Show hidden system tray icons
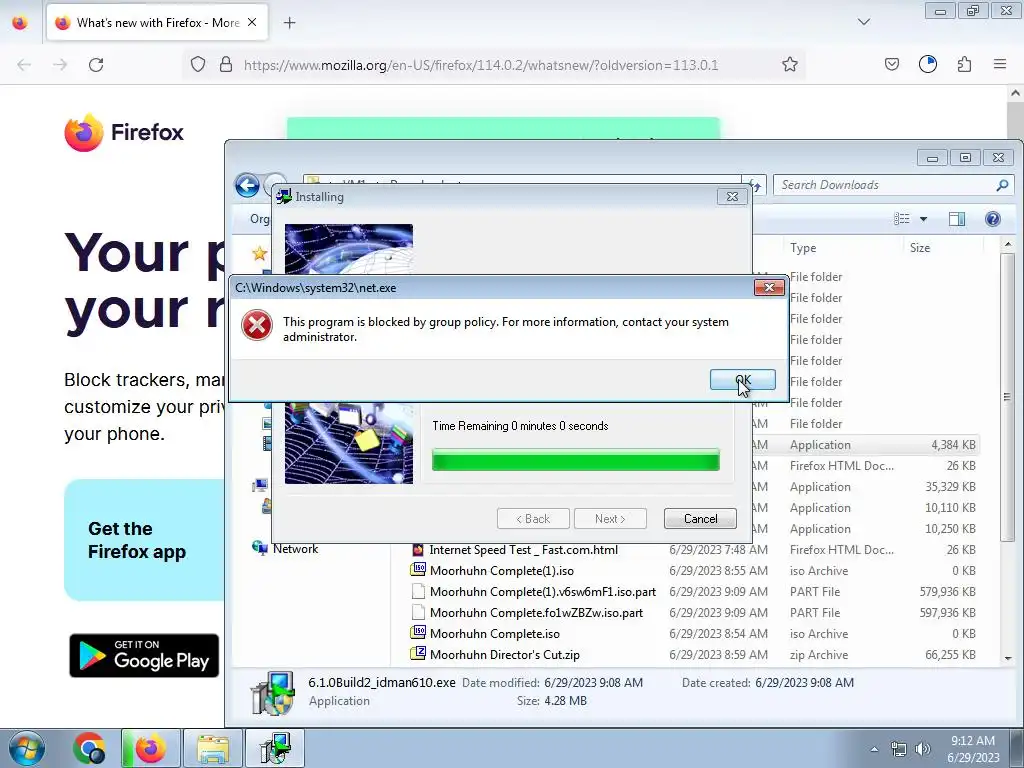The width and height of the screenshot is (1024, 768). pos(874,750)
